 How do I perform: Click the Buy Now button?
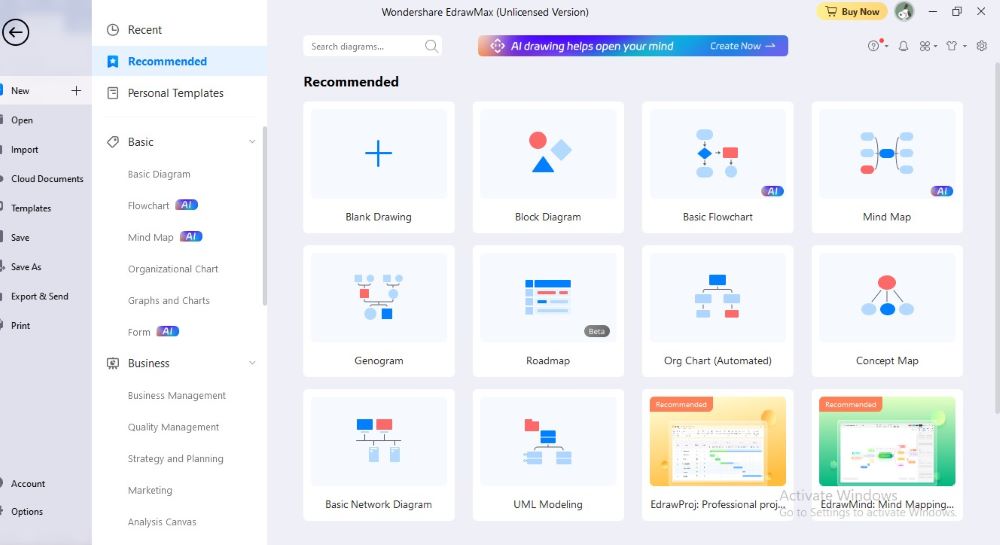pos(851,11)
